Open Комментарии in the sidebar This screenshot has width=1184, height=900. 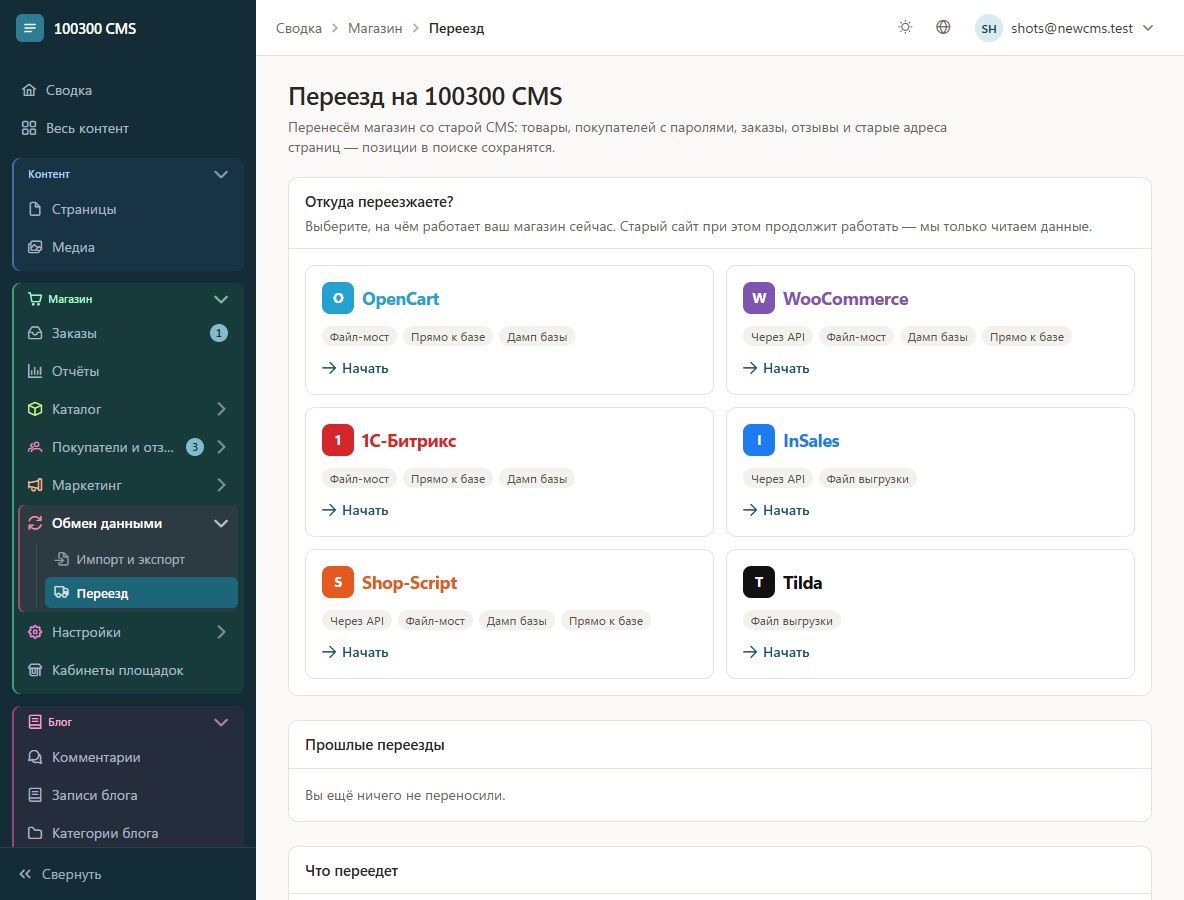tap(128, 757)
